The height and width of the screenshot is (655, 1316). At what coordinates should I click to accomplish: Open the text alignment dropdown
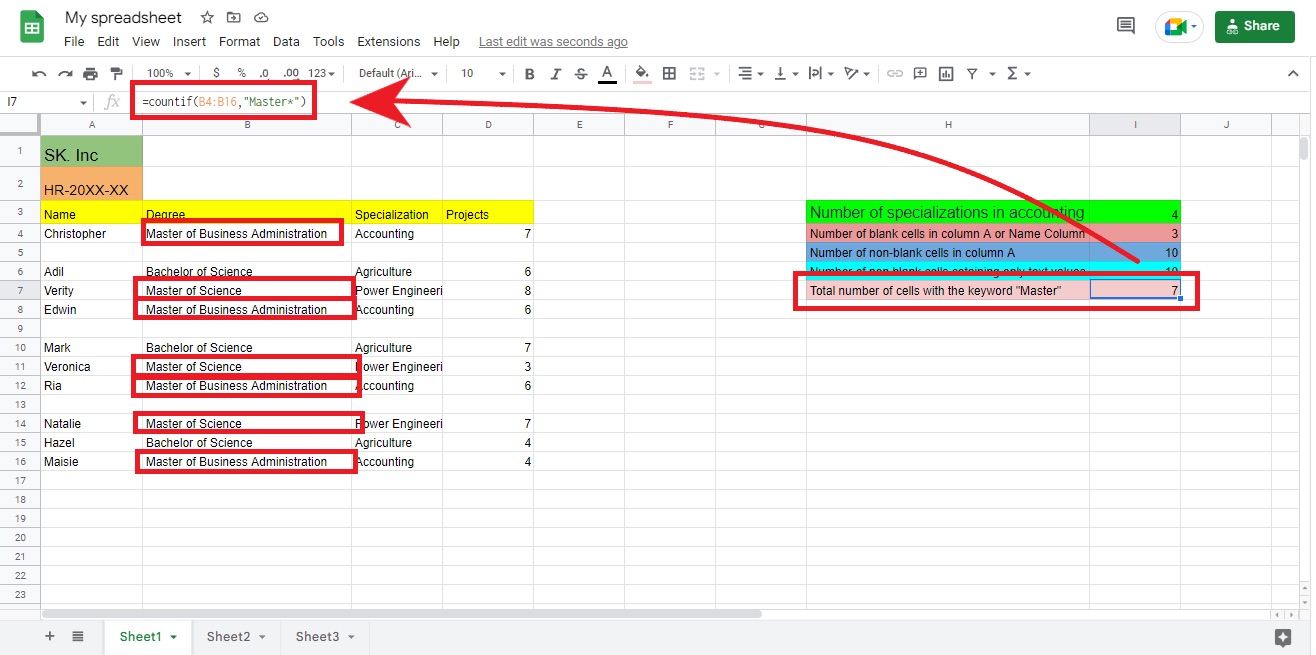pyautogui.click(x=747, y=73)
